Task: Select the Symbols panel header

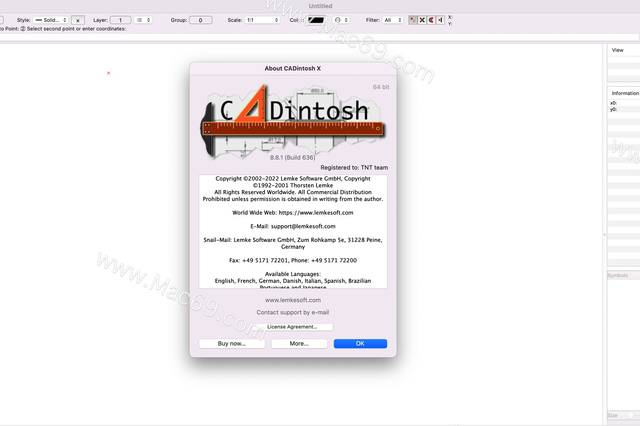Action: pyautogui.click(x=618, y=276)
